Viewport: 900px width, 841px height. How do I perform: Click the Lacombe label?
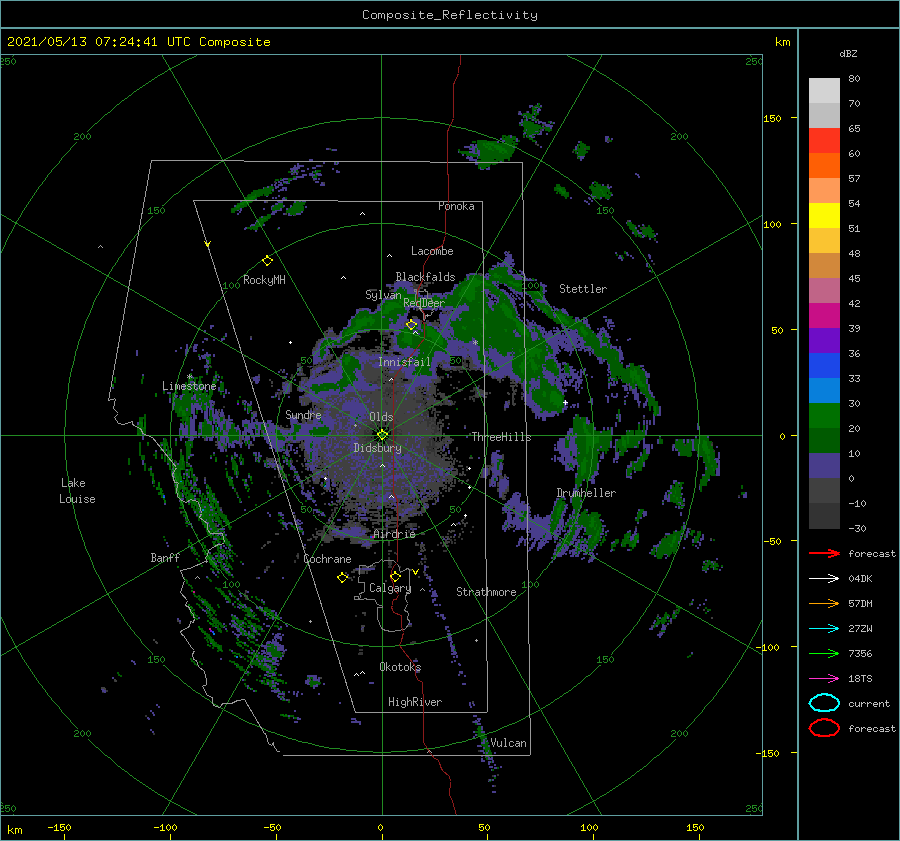coord(432,251)
